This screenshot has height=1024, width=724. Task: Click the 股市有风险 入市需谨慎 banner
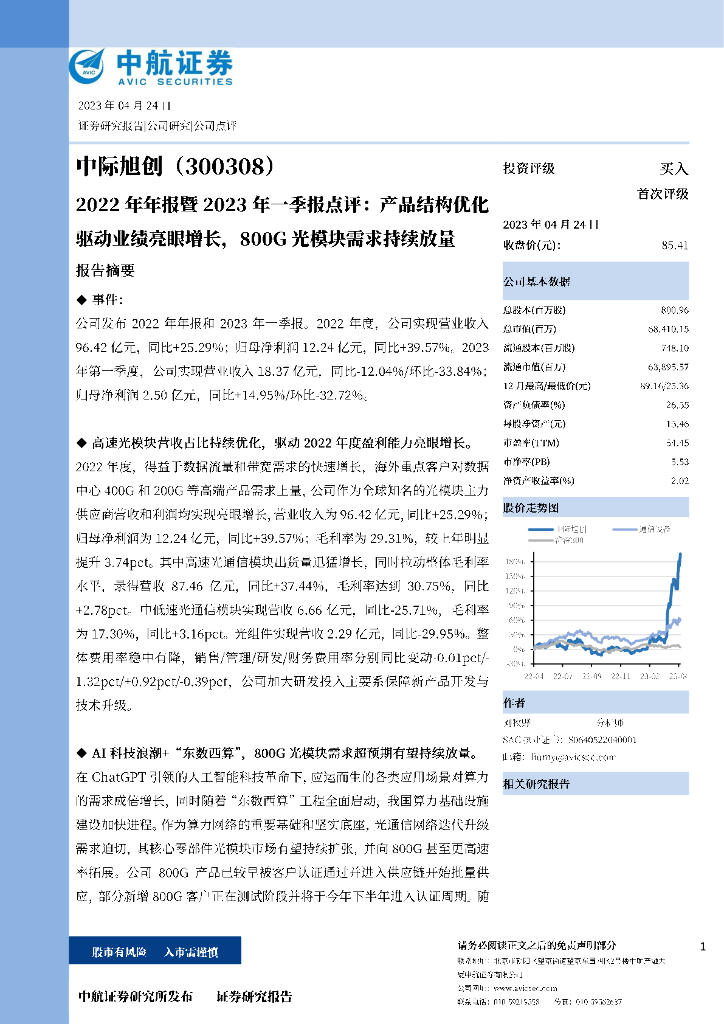point(155,951)
